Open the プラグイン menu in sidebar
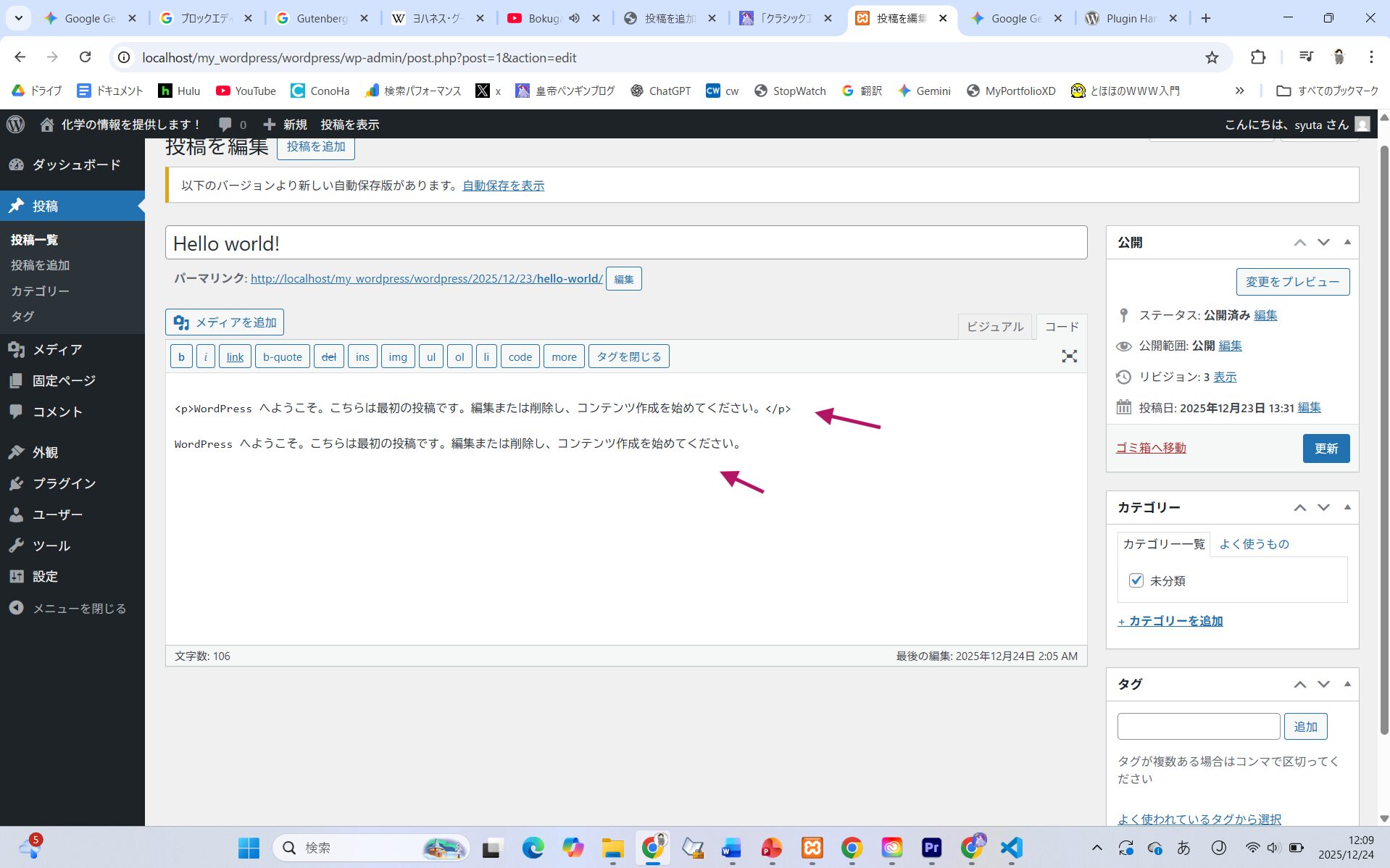Image resolution: width=1390 pixels, height=868 pixels. pos(64,483)
